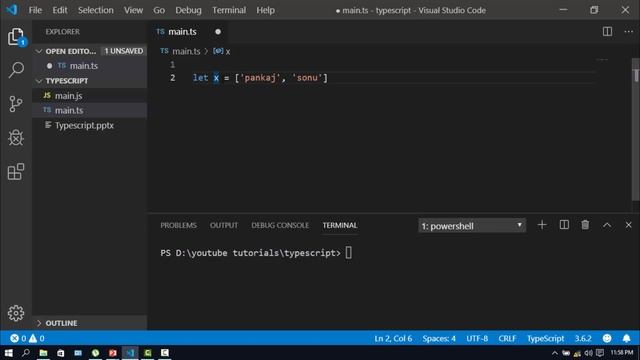Open the Search view in activity bar
Viewport: 640px width, 360px height.
16,70
